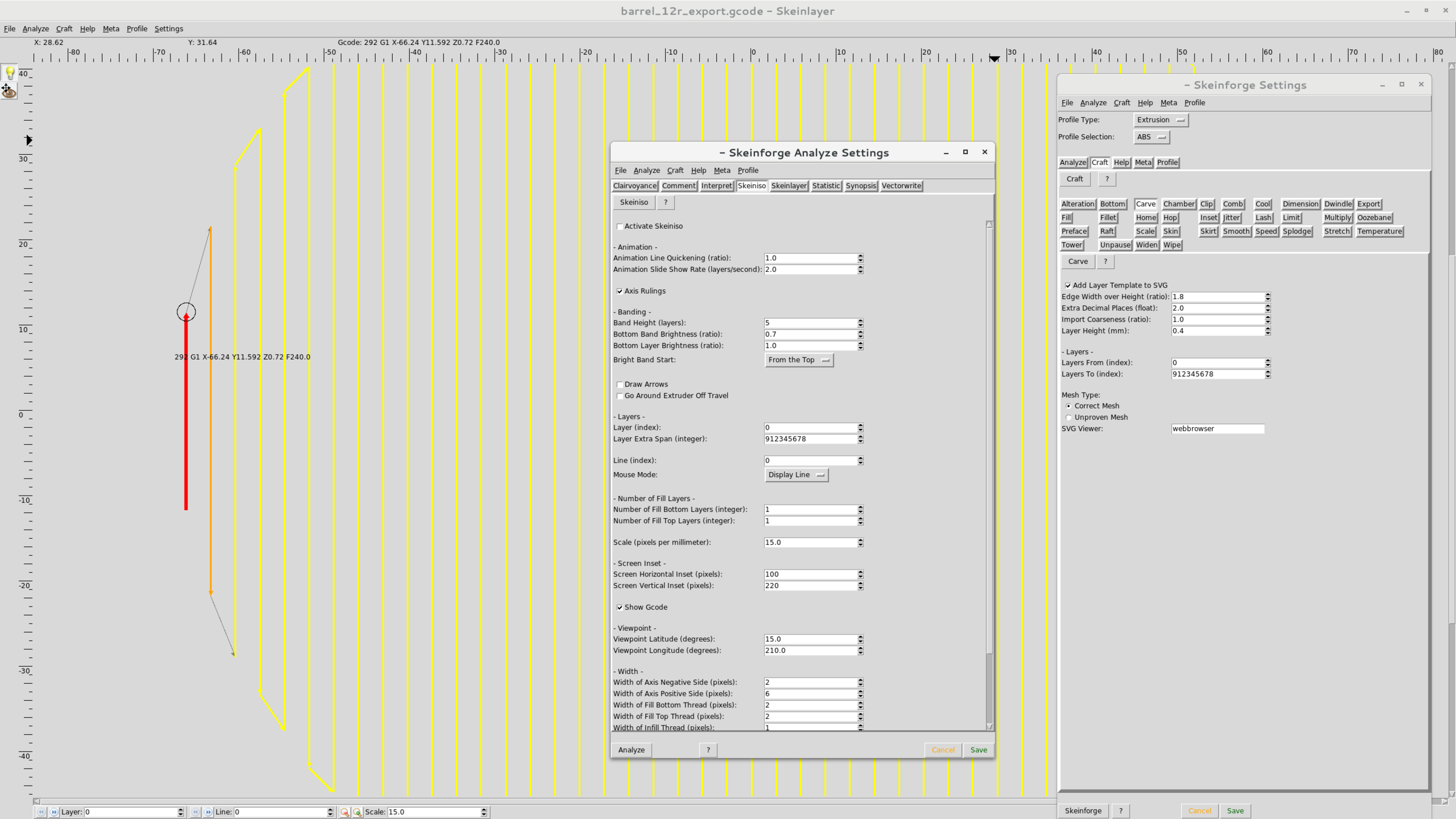Open the Settings menu in main menubar
The image size is (1456, 819).
coord(168,29)
